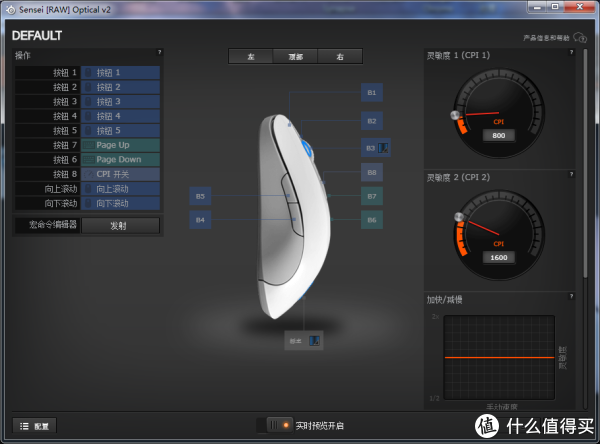Open help for 灵敏度 1 (CPI 1) panel

[x=571, y=52]
